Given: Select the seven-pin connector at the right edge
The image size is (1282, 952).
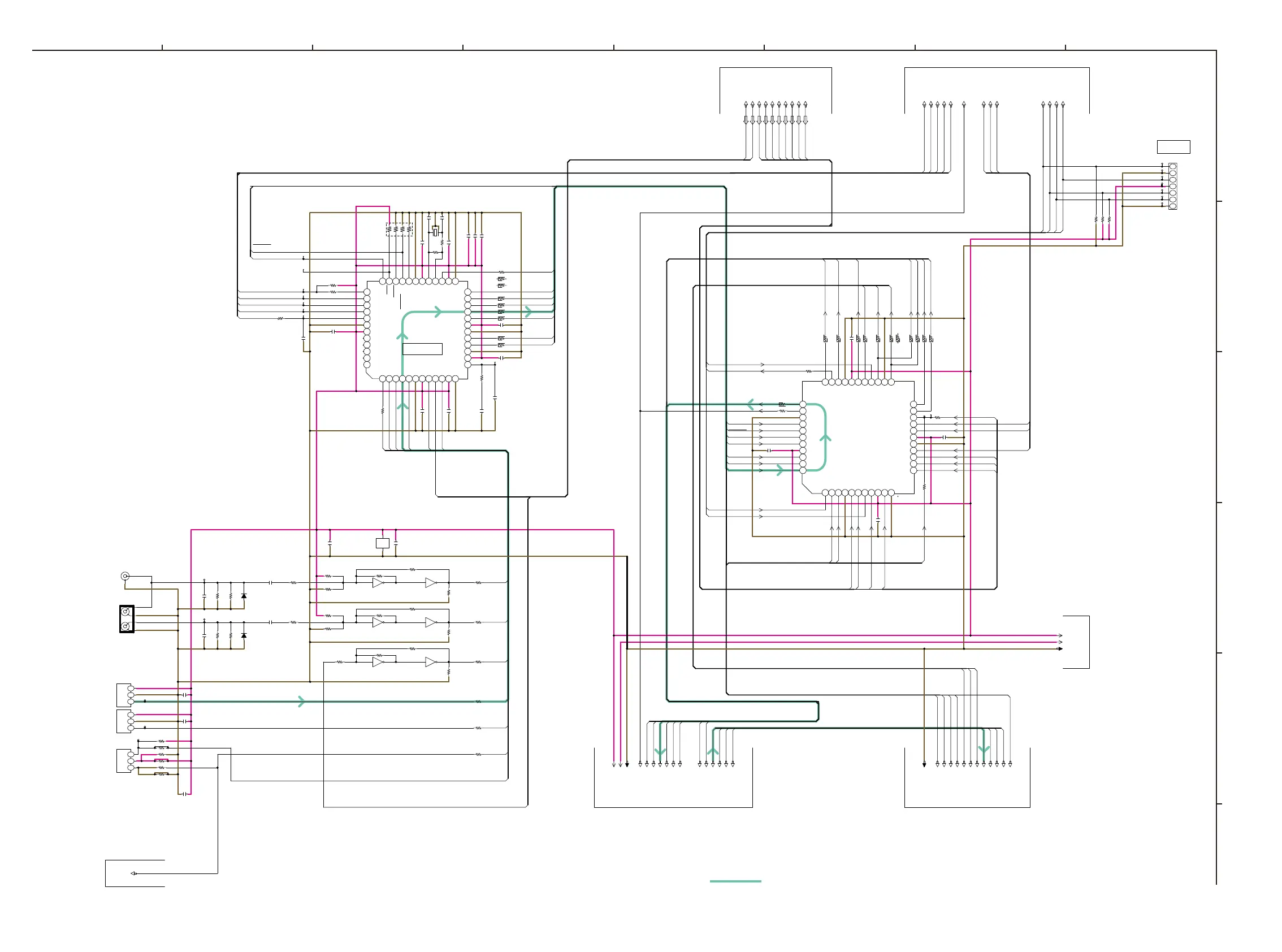Looking at the screenshot, I should (x=1172, y=186).
